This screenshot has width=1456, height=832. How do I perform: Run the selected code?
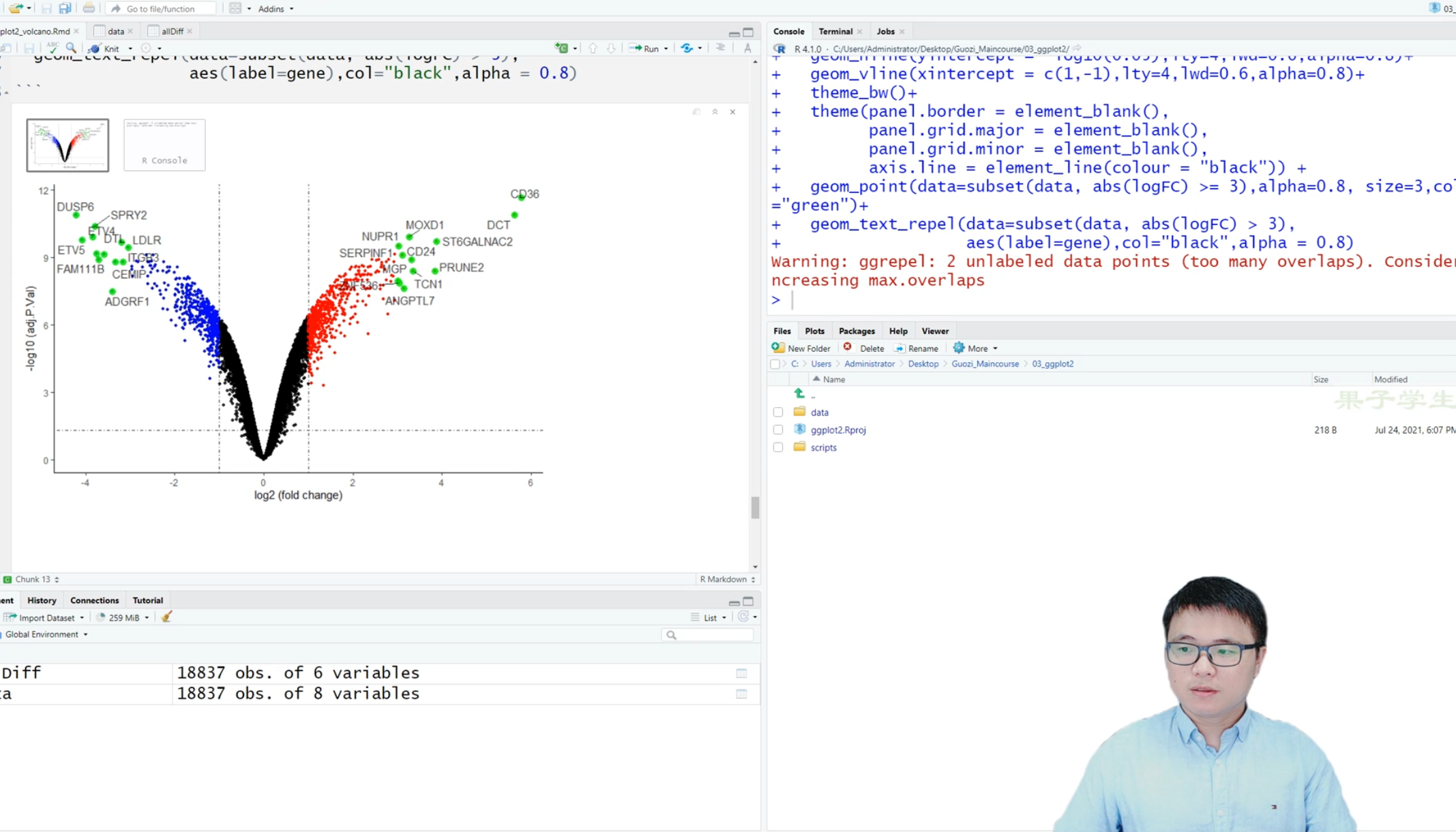[x=644, y=48]
